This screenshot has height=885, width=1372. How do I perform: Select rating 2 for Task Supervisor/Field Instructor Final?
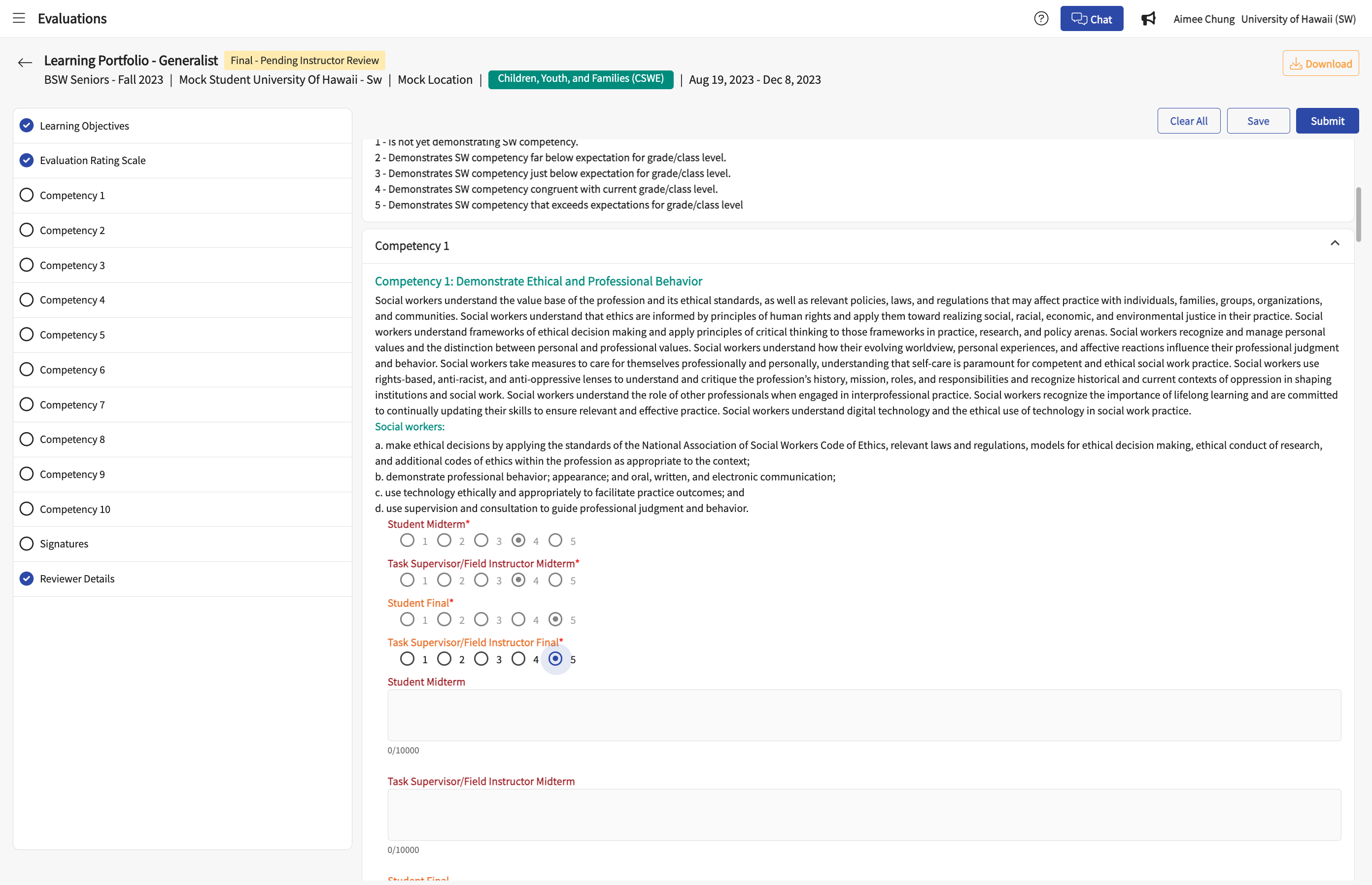[x=445, y=659]
